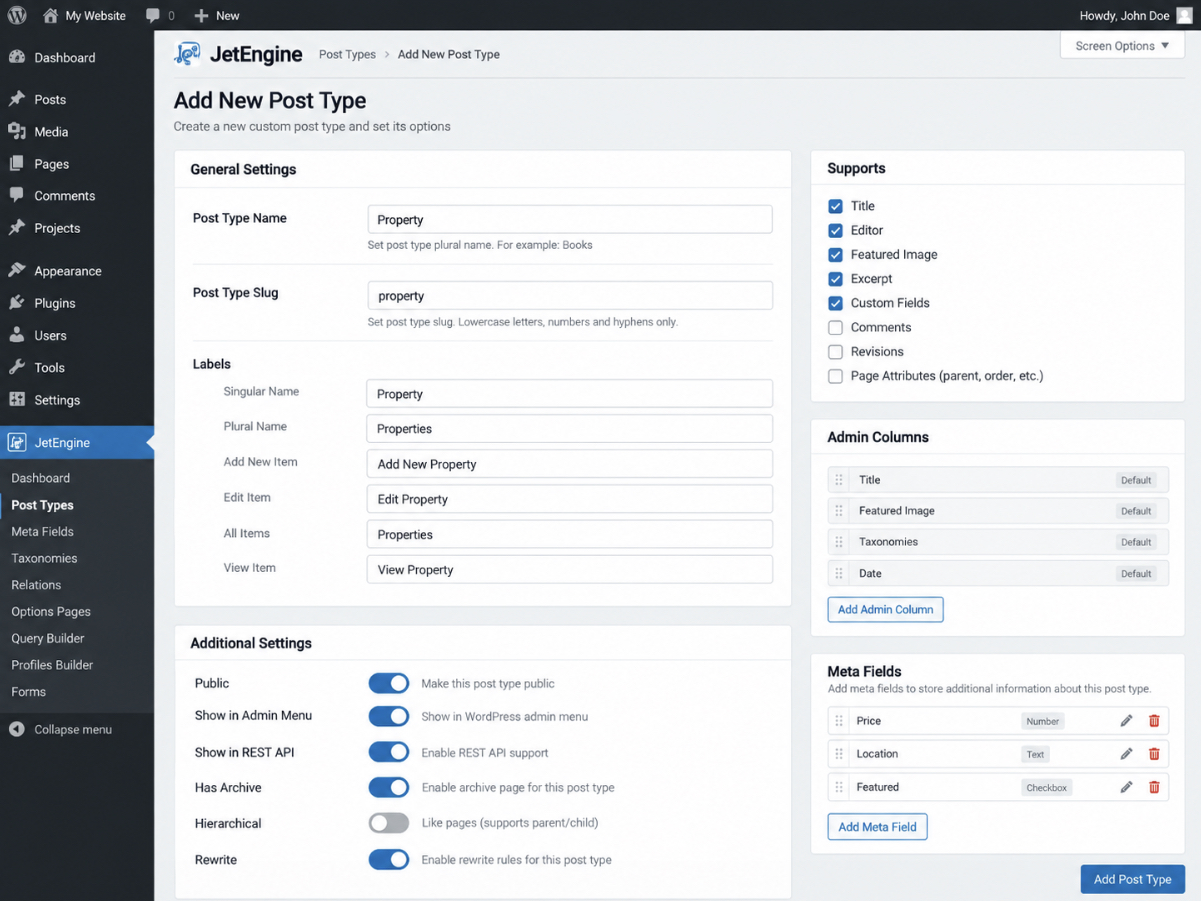
Task: Edit the Location meta field pencil icon
Action: click(x=1126, y=754)
